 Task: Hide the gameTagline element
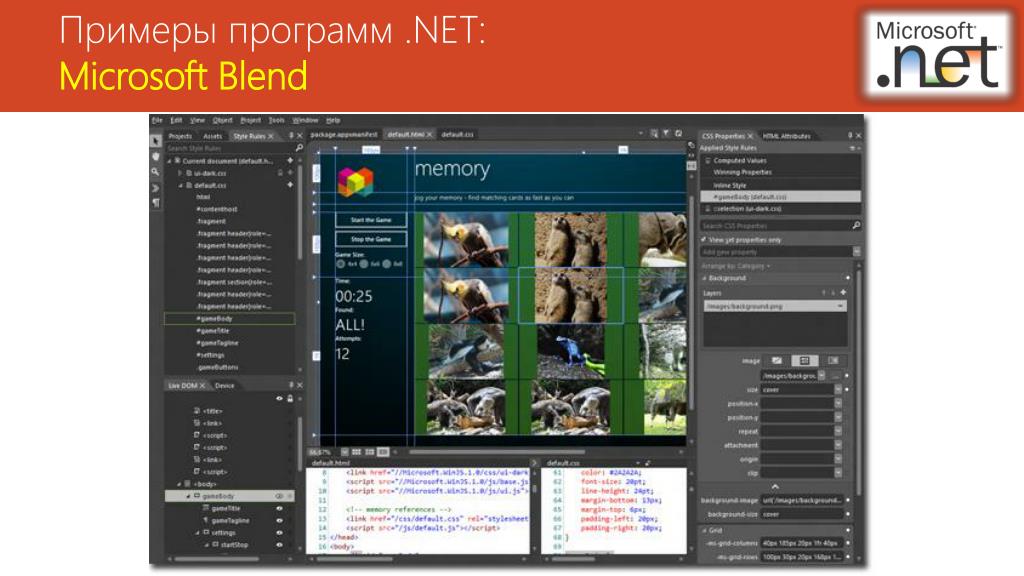point(280,520)
